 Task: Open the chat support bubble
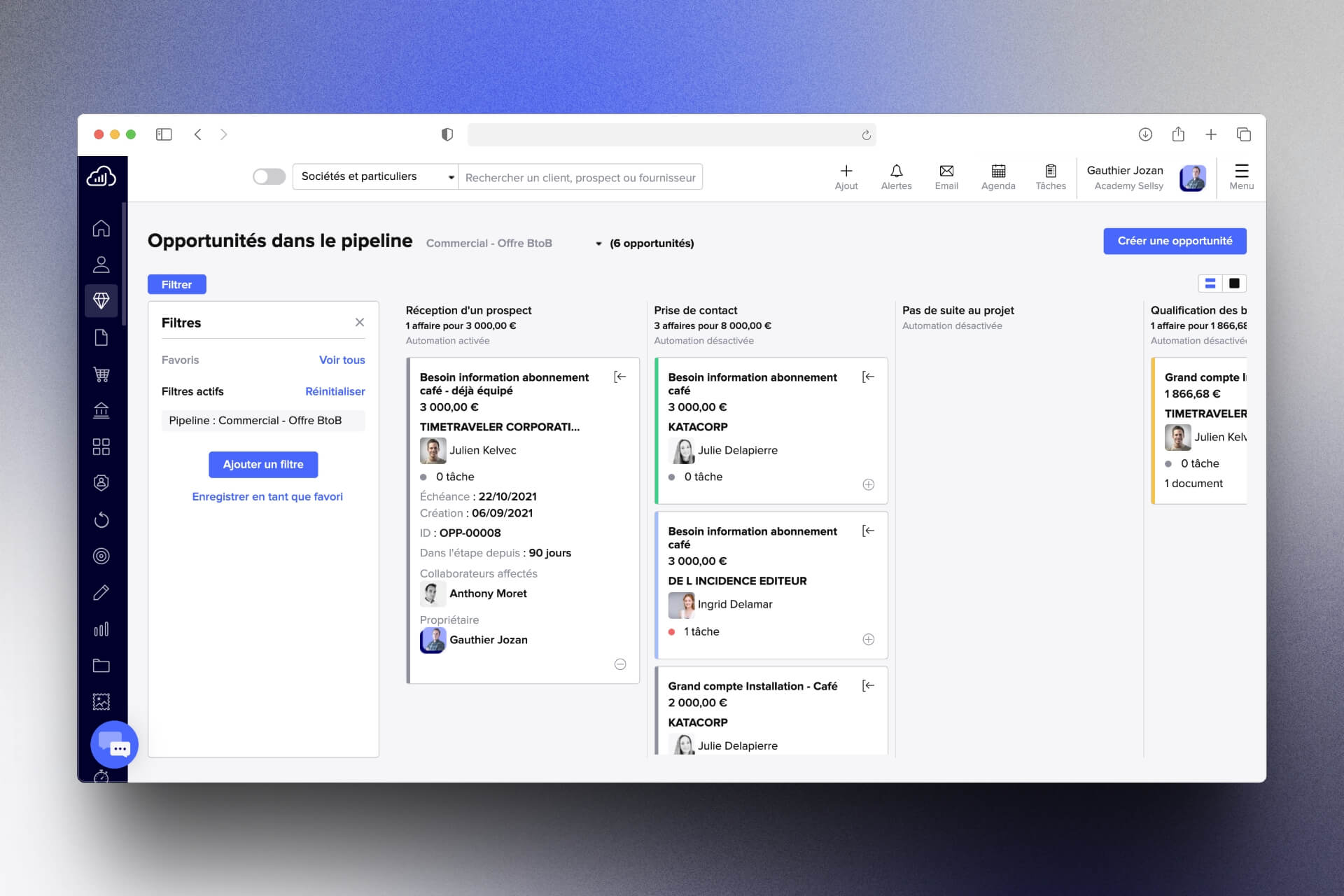[114, 745]
